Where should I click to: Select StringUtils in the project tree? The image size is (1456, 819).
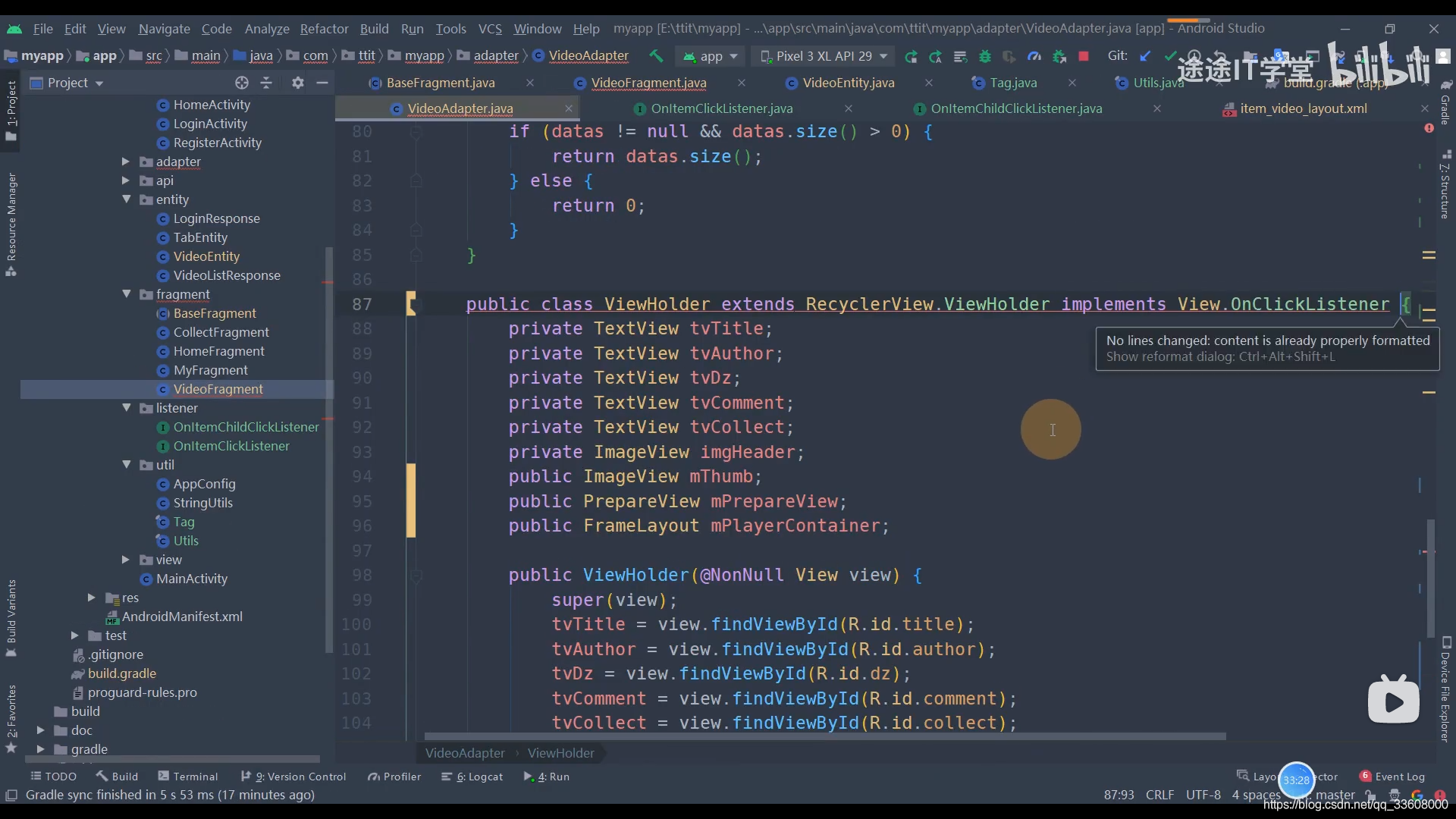click(203, 503)
